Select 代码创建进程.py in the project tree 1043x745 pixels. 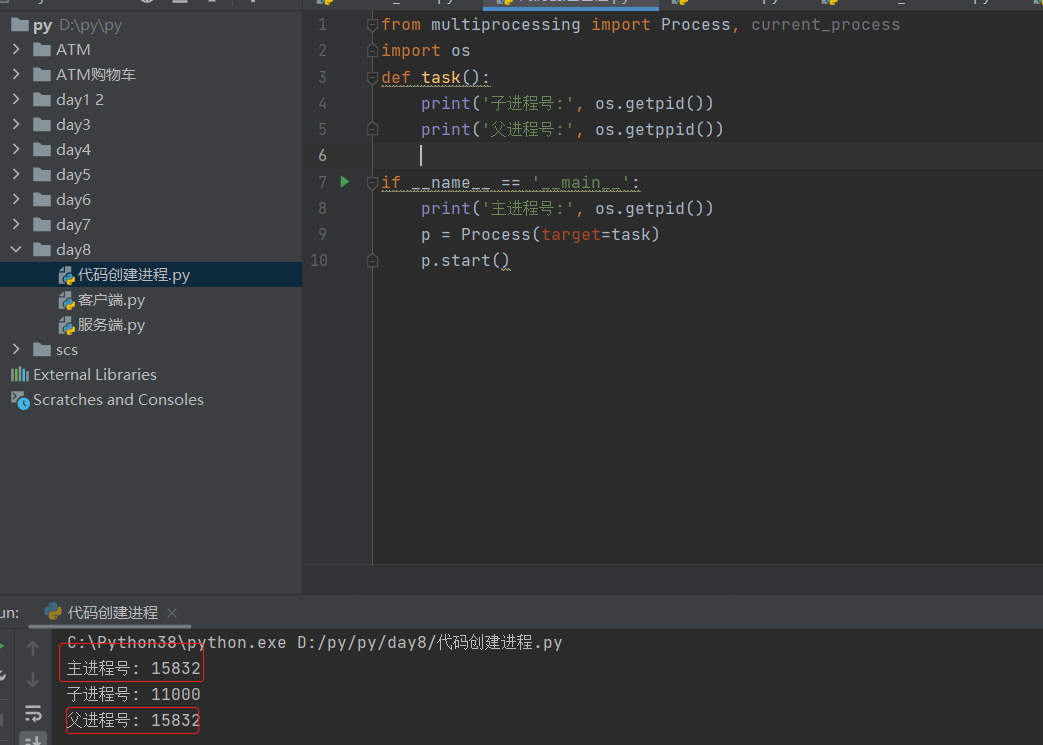(x=133, y=275)
